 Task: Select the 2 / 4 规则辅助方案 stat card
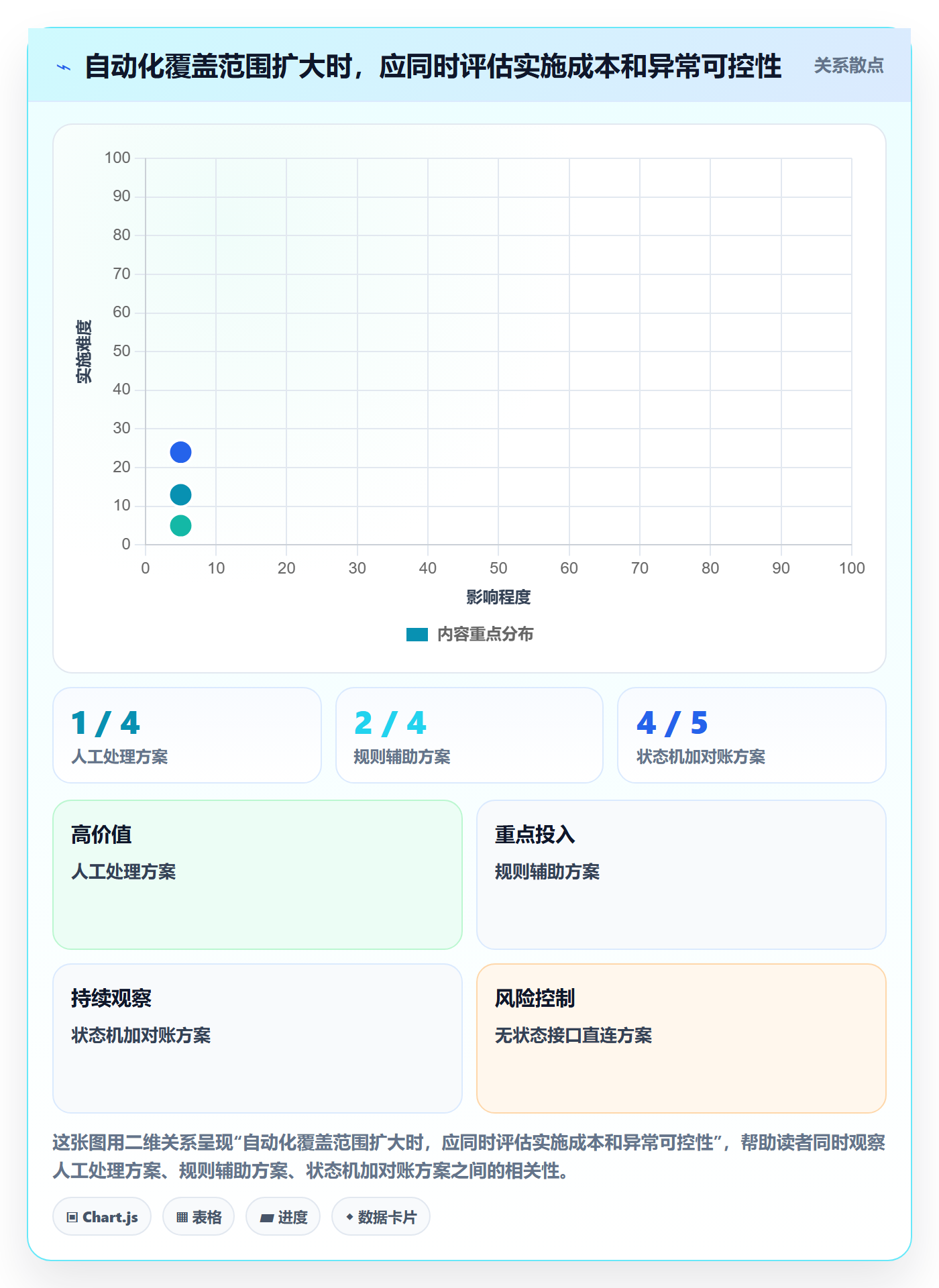[469, 735]
